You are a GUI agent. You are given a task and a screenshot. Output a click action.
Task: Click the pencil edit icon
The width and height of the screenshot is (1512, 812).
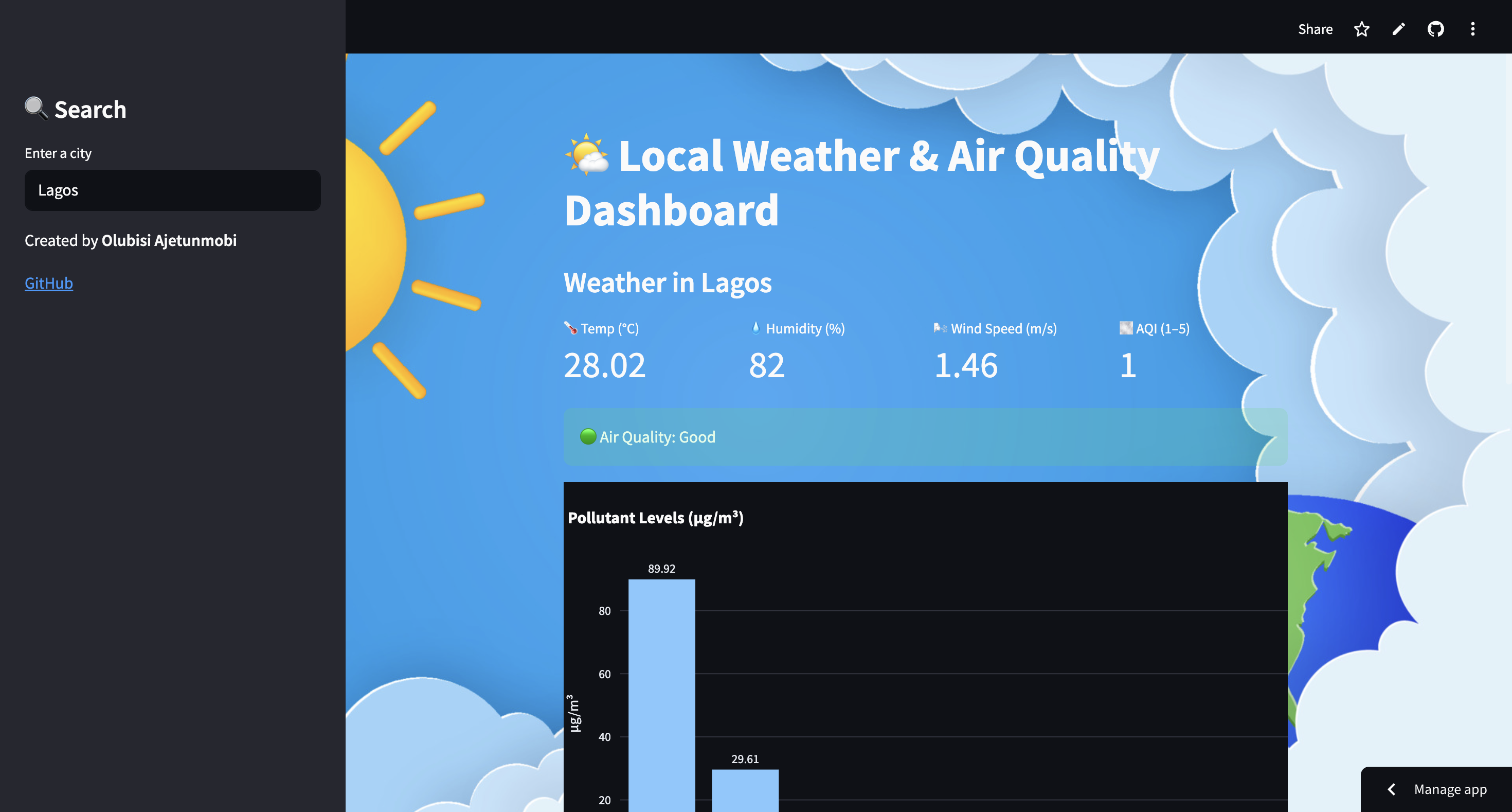click(1399, 29)
